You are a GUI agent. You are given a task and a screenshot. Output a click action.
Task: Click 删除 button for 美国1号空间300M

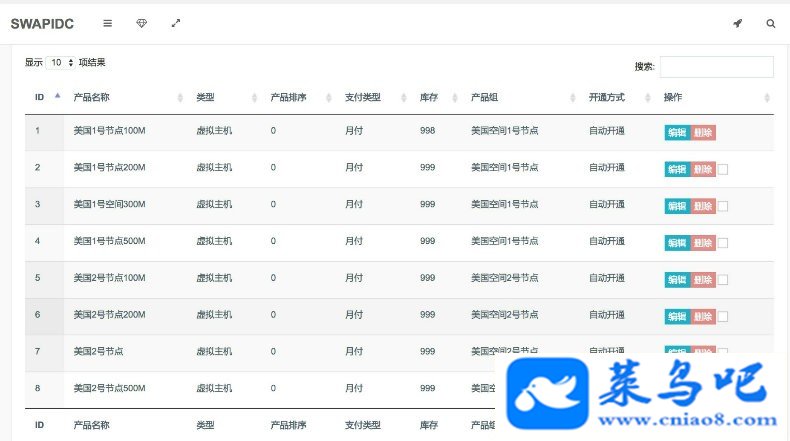pos(703,206)
